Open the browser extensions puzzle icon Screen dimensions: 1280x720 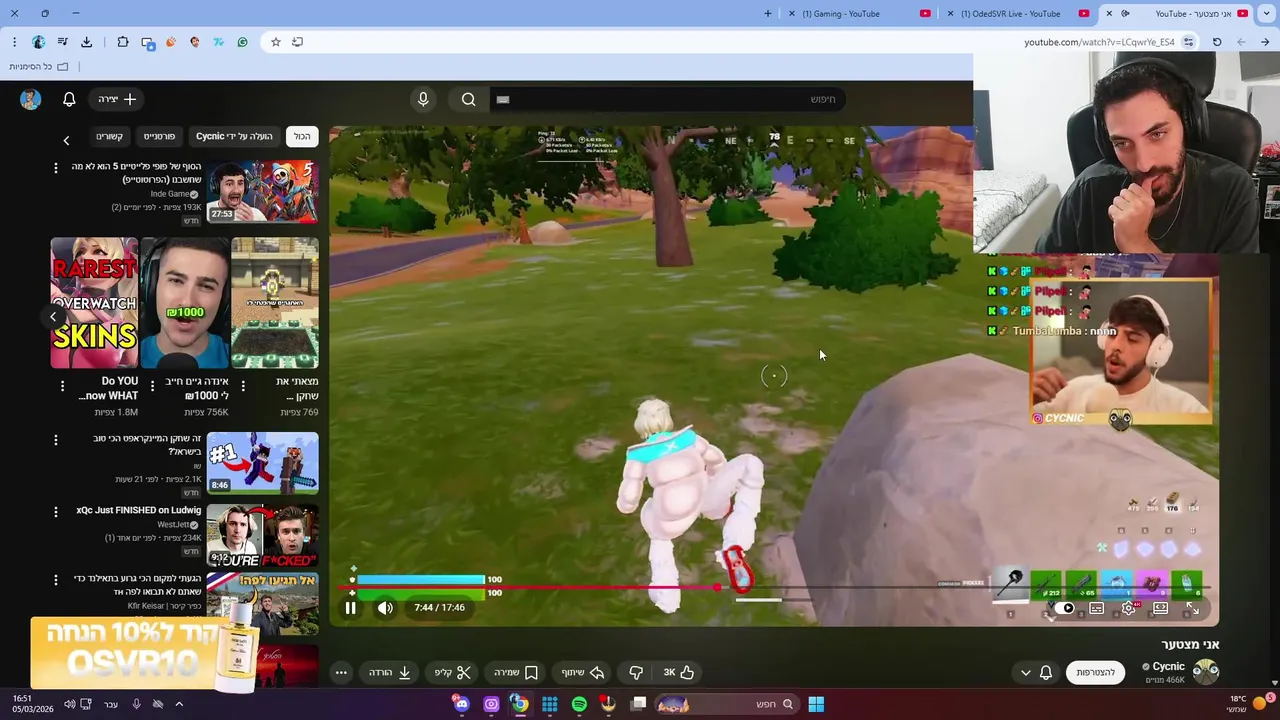click(x=123, y=42)
